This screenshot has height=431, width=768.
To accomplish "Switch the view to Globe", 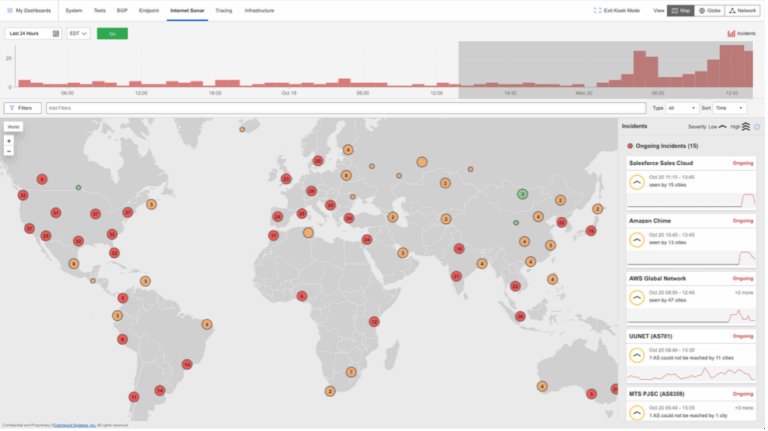I will pyautogui.click(x=709, y=10).
